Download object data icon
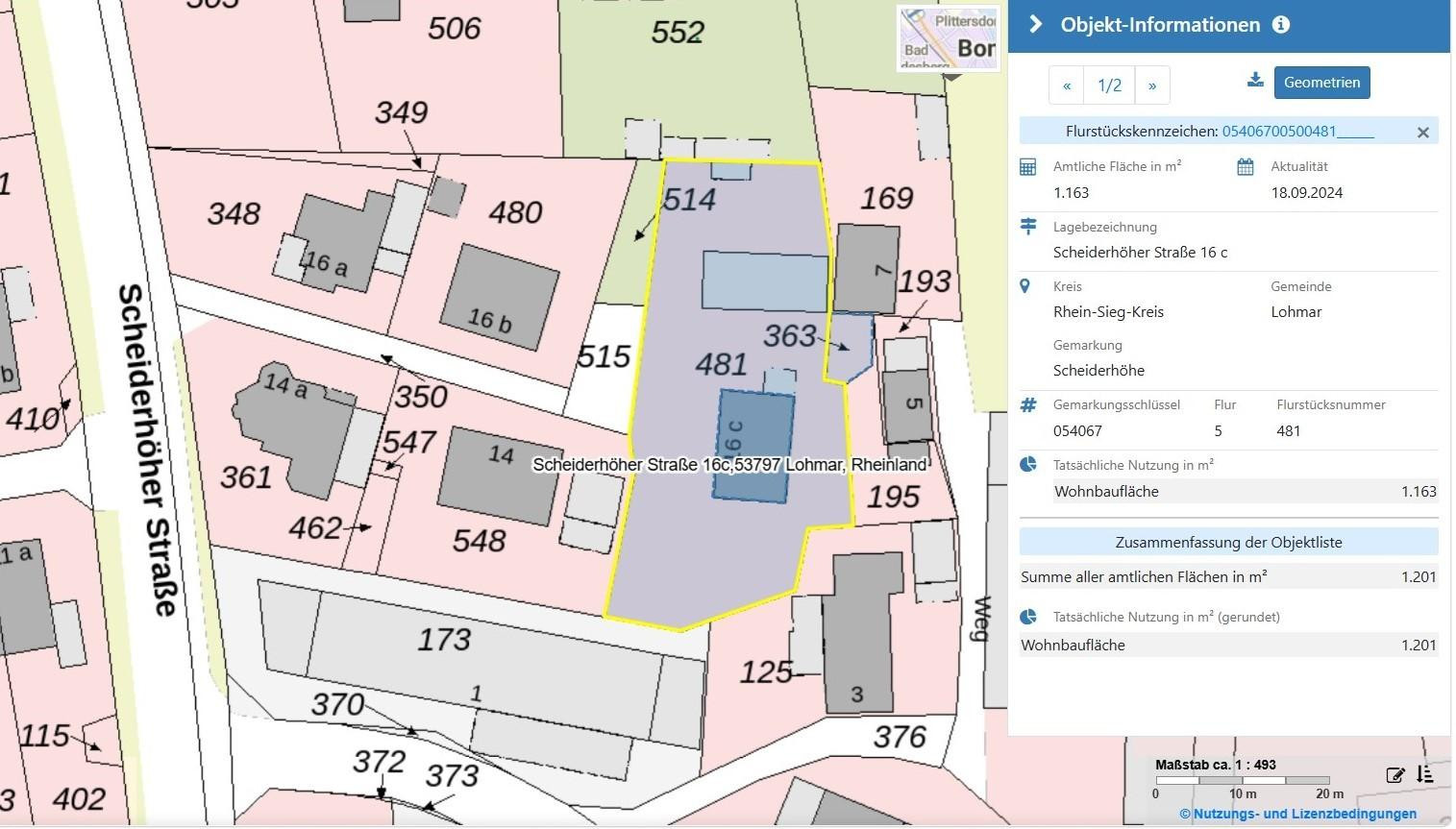The image size is (1456, 829). pos(1255,81)
